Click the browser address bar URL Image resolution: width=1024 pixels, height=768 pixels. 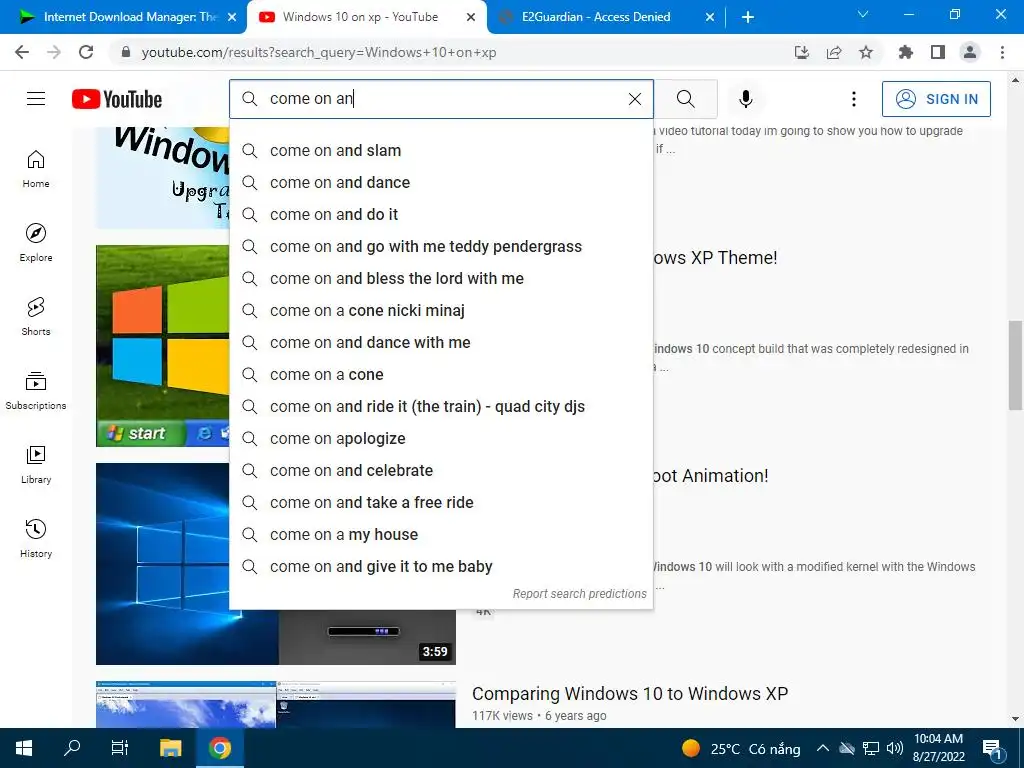pyautogui.click(x=319, y=52)
